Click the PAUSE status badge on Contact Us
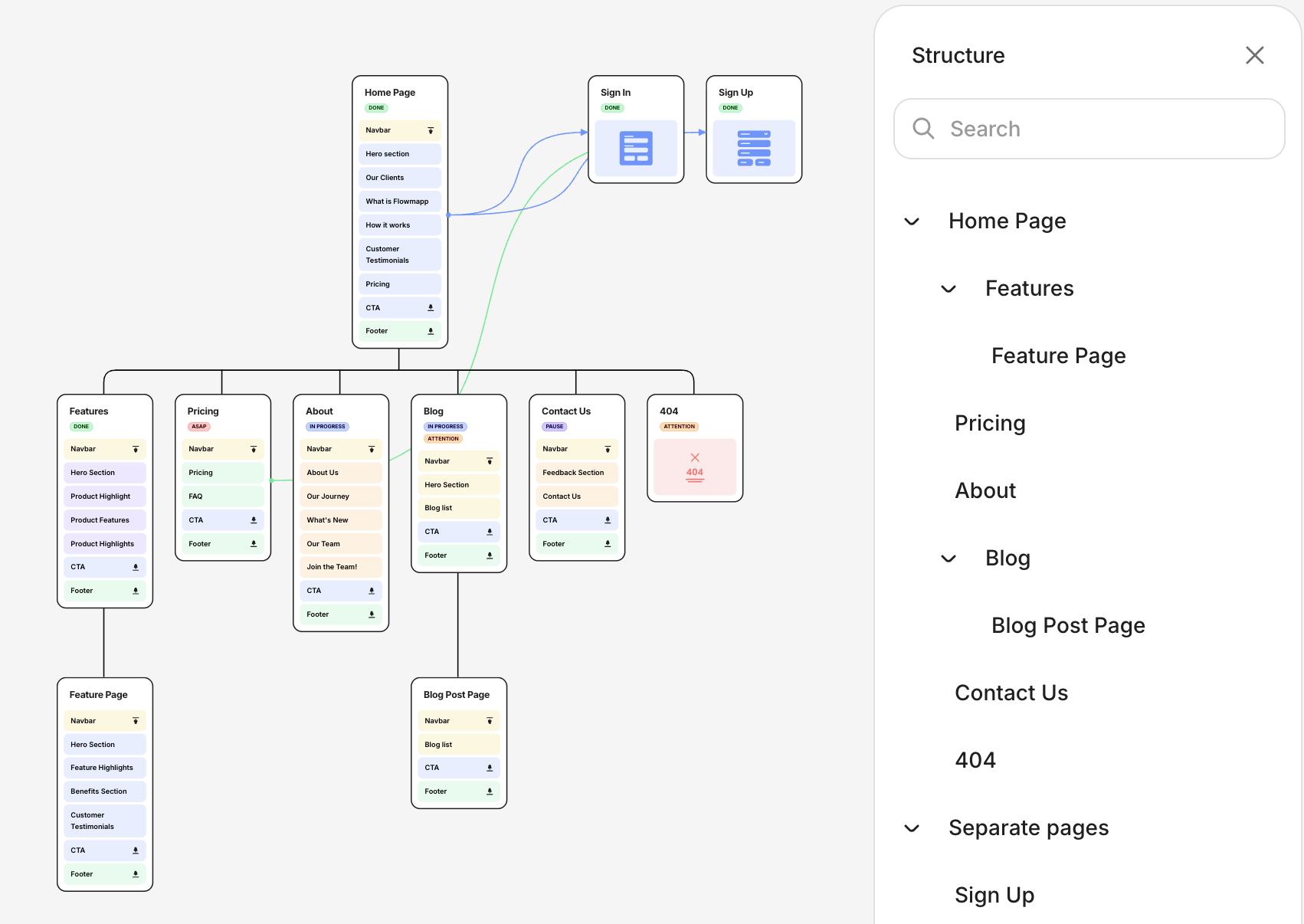The image size is (1304, 924). tap(555, 427)
